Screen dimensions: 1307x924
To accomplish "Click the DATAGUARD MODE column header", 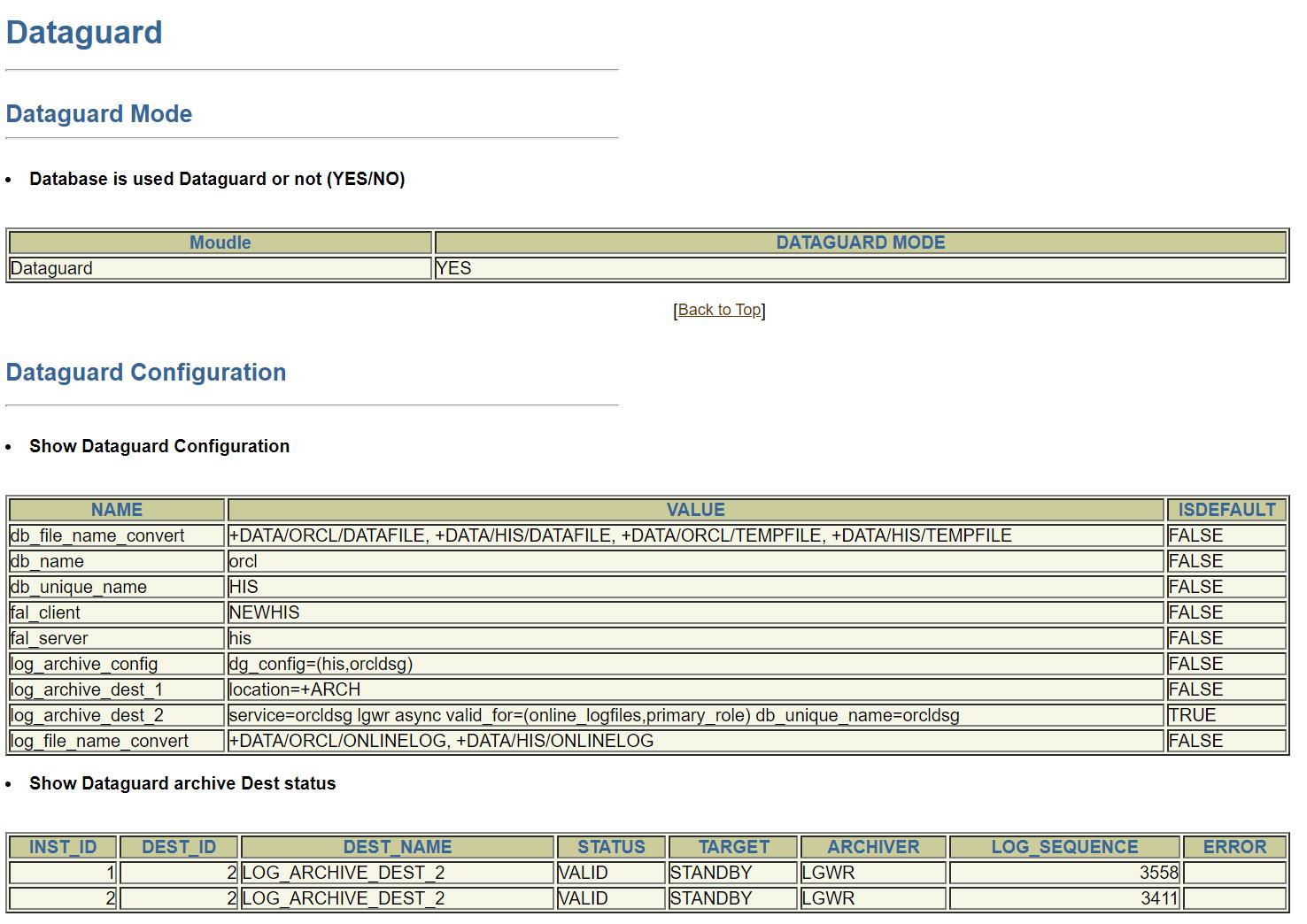I will [861, 242].
